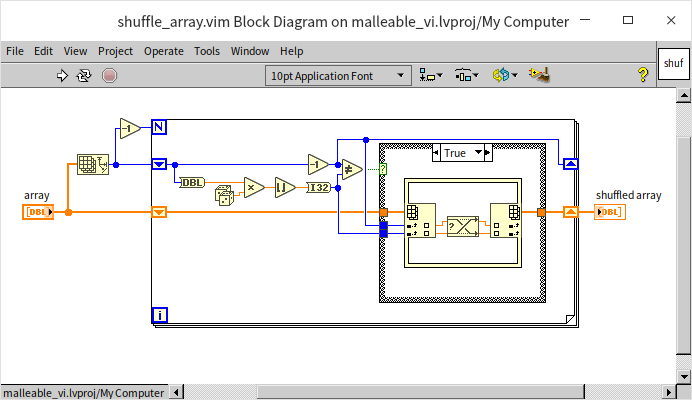Select the Multiply function node
692x400 pixels.
[253, 187]
